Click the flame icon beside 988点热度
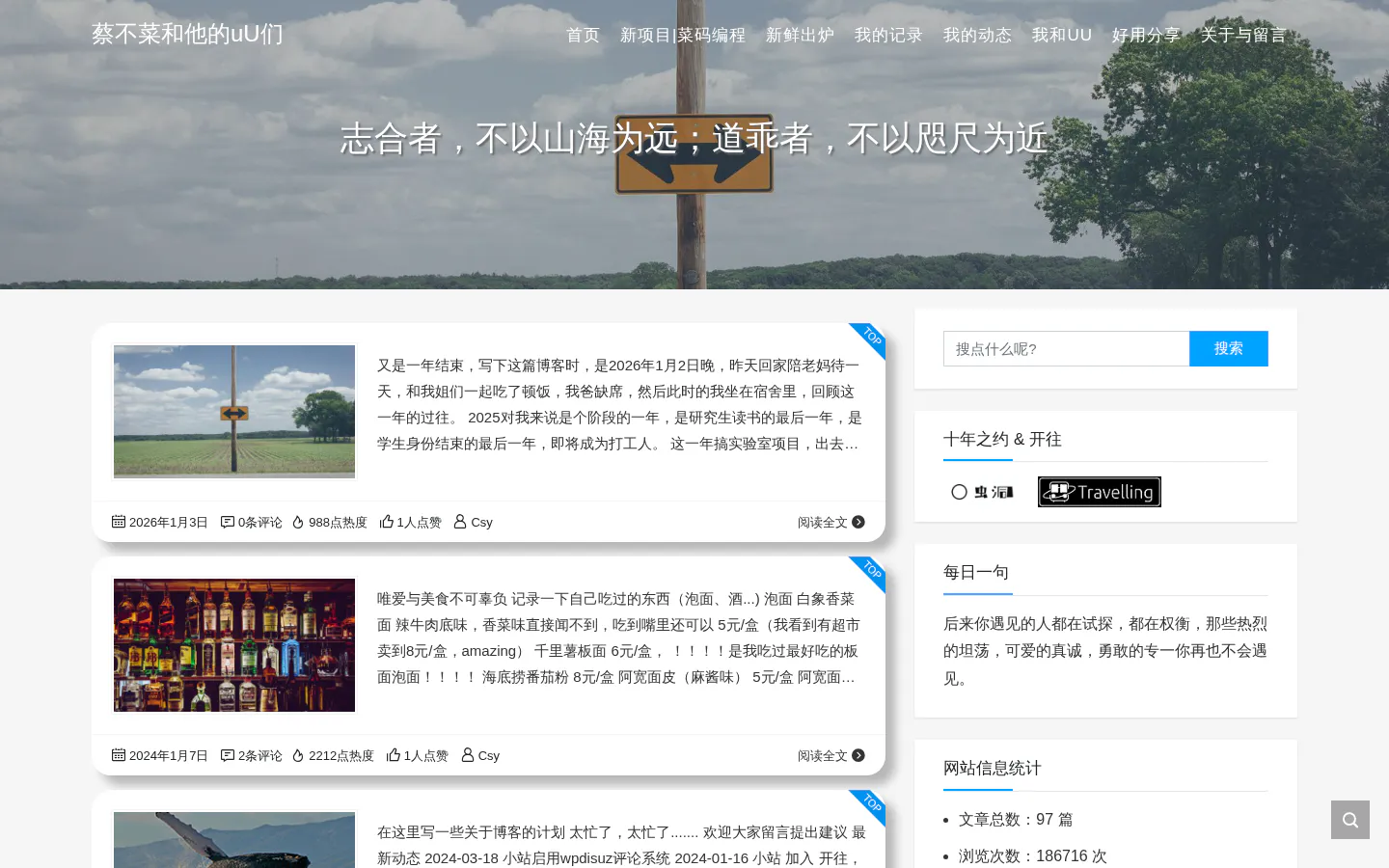Screen dimensions: 1389x868 298,522
